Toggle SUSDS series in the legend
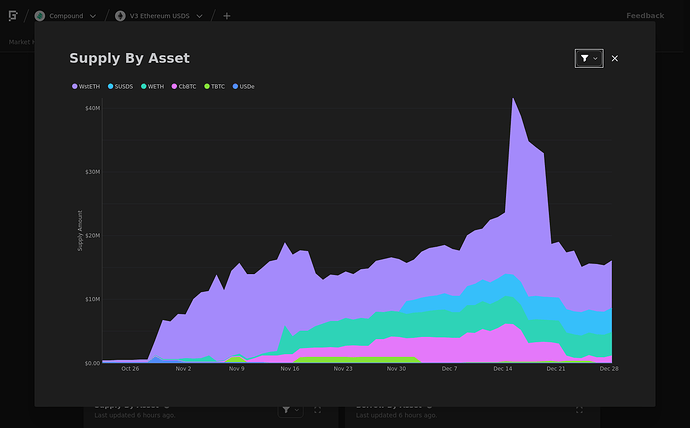The image size is (690, 428). (123, 87)
